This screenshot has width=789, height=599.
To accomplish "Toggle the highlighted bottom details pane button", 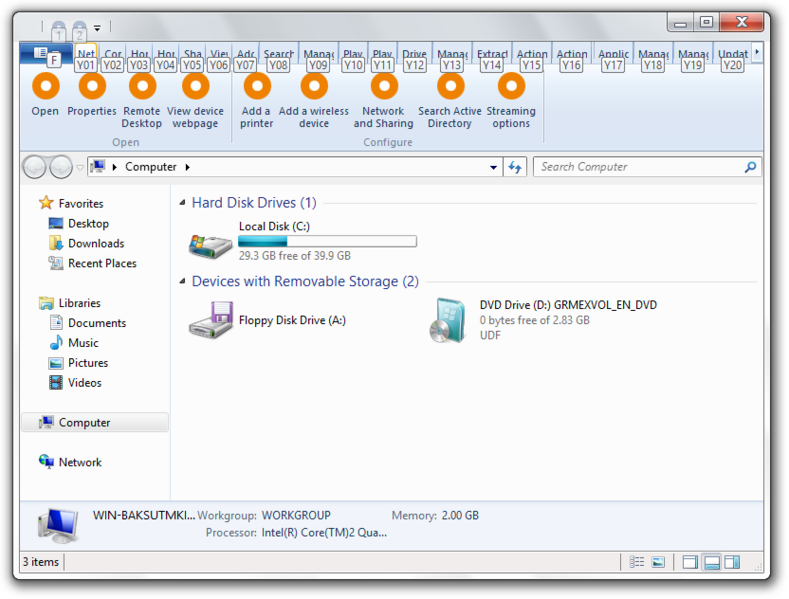I will pos(712,562).
